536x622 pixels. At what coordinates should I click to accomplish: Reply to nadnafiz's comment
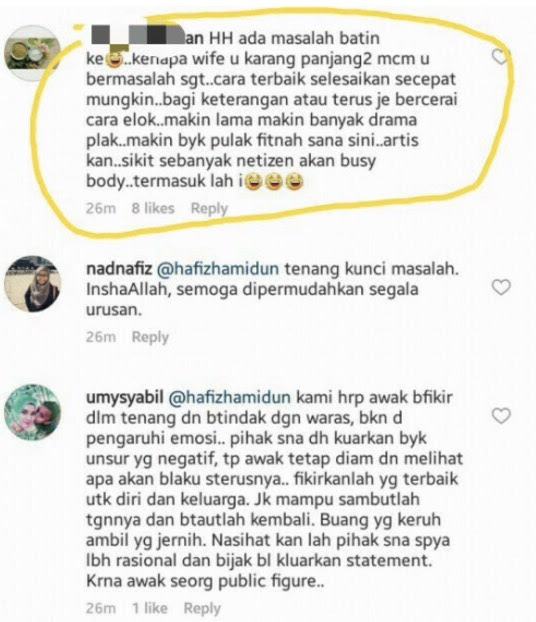pos(150,337)
